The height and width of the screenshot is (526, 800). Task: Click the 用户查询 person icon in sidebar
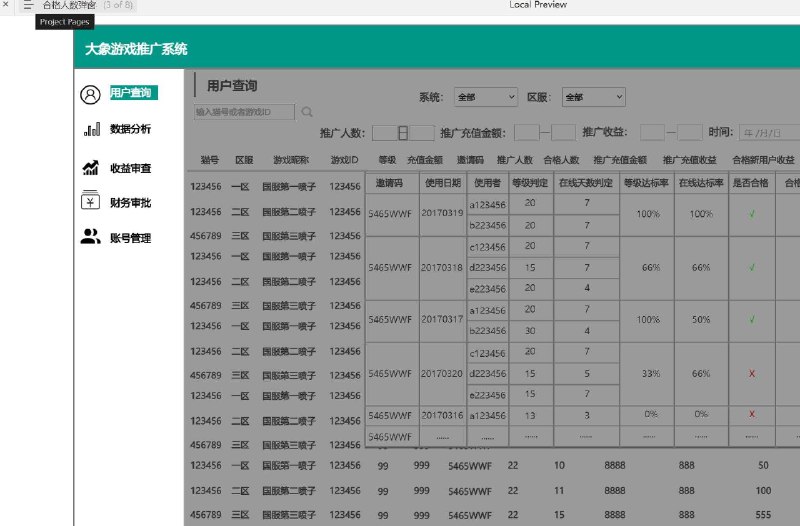pos(90,95)
